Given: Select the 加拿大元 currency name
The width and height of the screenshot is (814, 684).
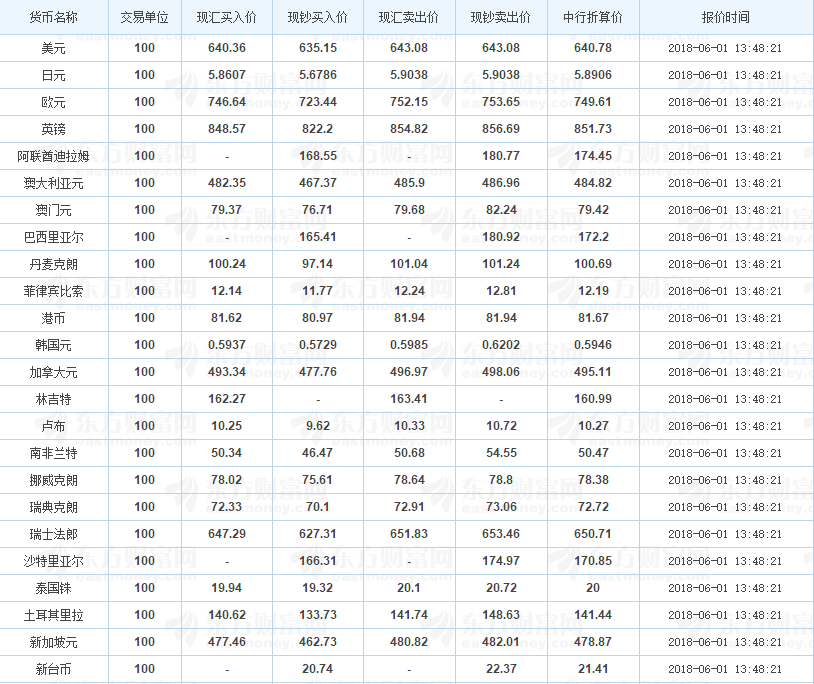Looking at the screenshot, I should point(53,372).
